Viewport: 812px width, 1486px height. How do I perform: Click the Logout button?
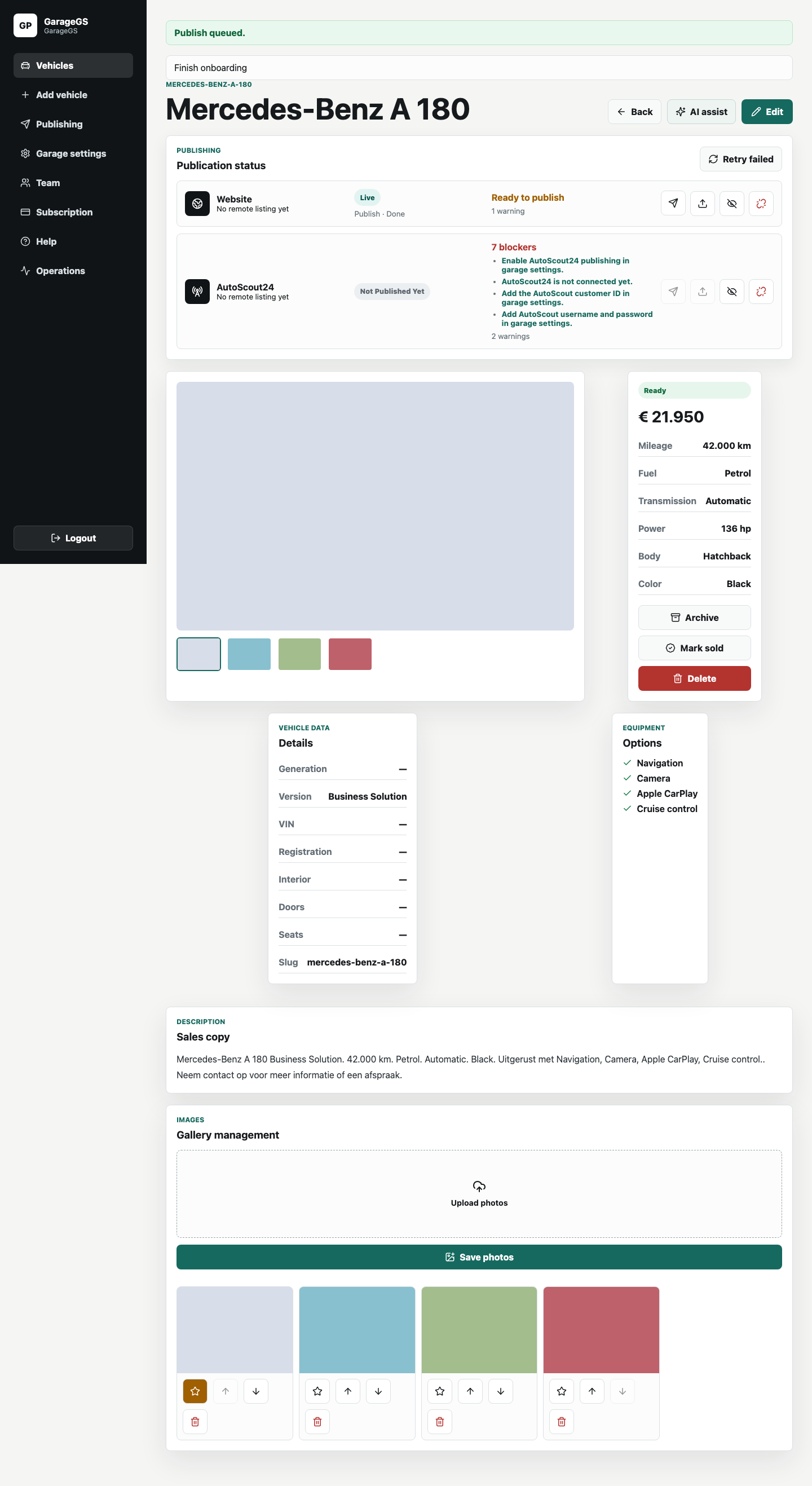point(73,537)
